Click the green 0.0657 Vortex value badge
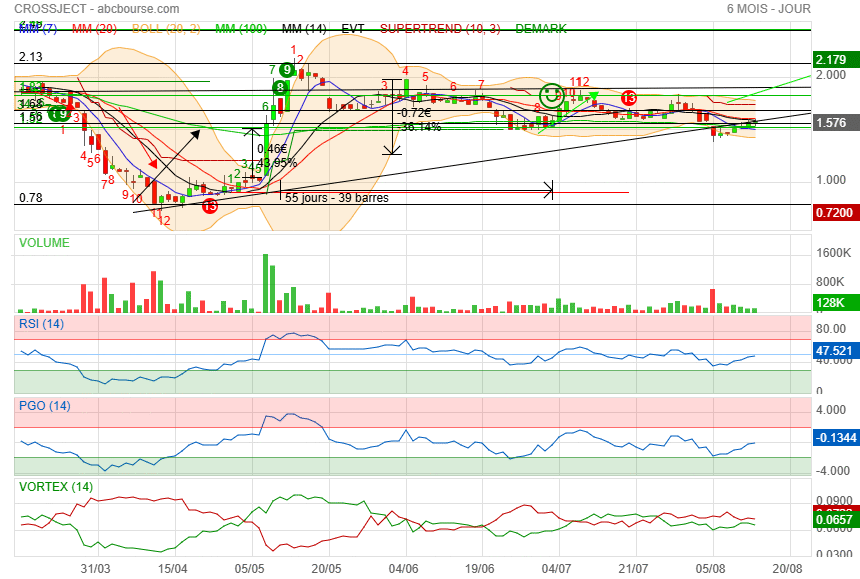 pos(835,520)
